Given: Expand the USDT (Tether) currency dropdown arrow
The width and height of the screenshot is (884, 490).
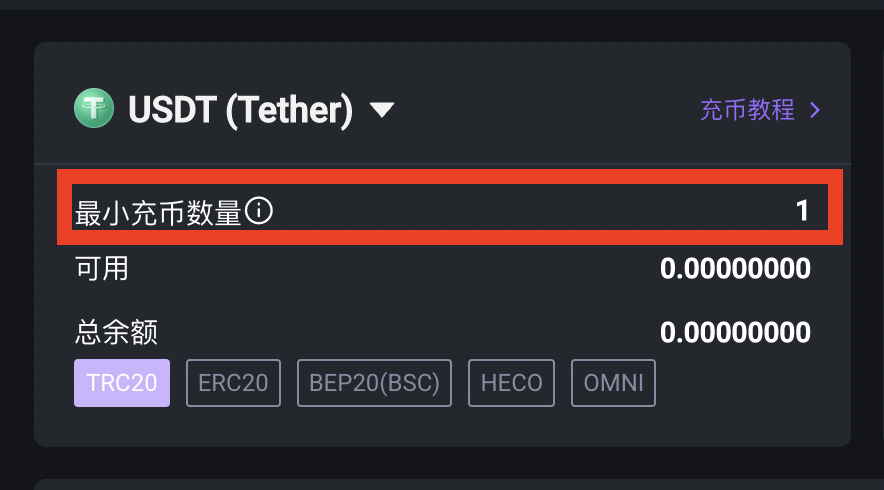Looking at the screenshot, I should coord(382,109).
